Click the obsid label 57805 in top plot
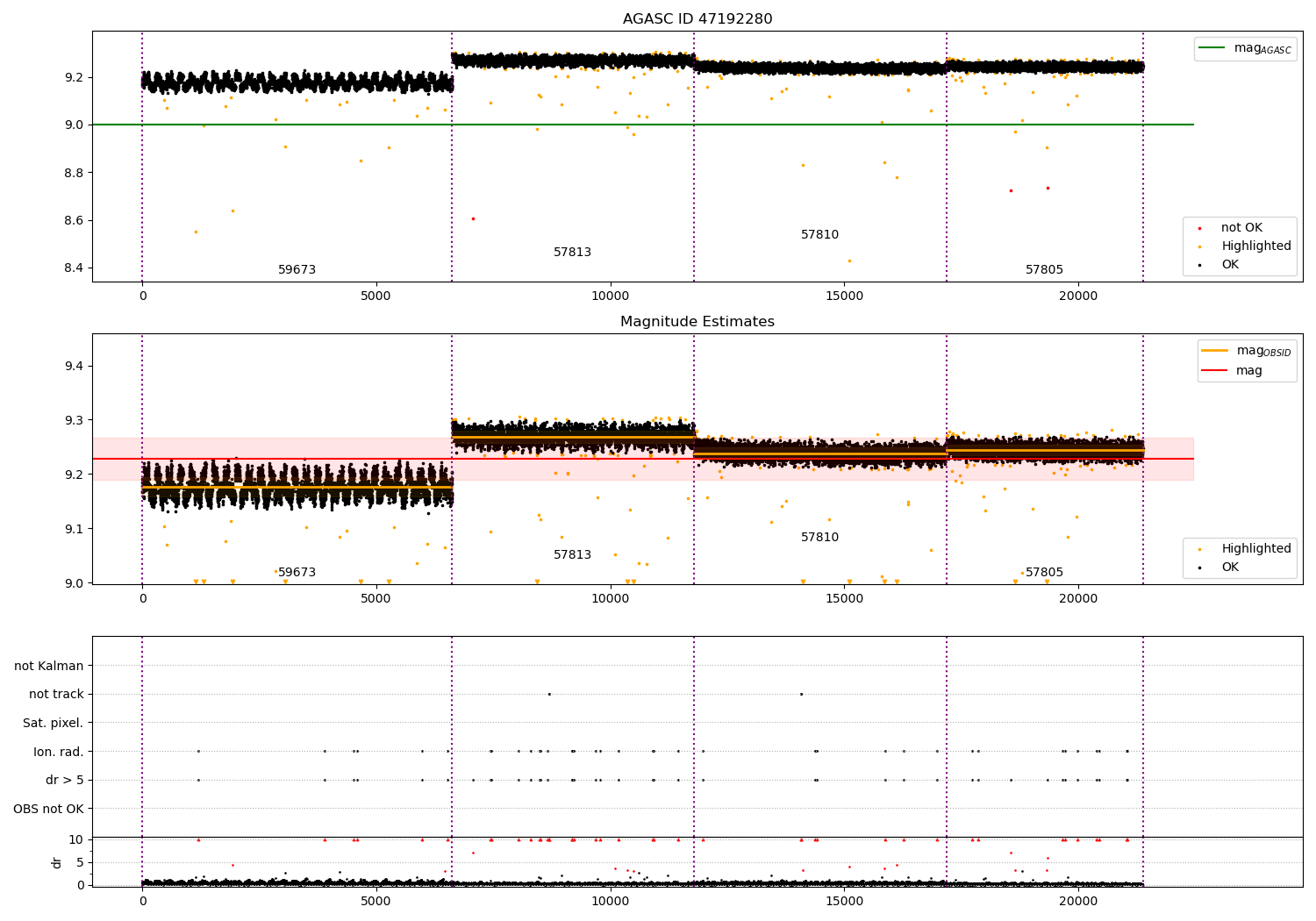Image resolution: width=1316 pixels, height=921 pixels. tap(1044, 270)
